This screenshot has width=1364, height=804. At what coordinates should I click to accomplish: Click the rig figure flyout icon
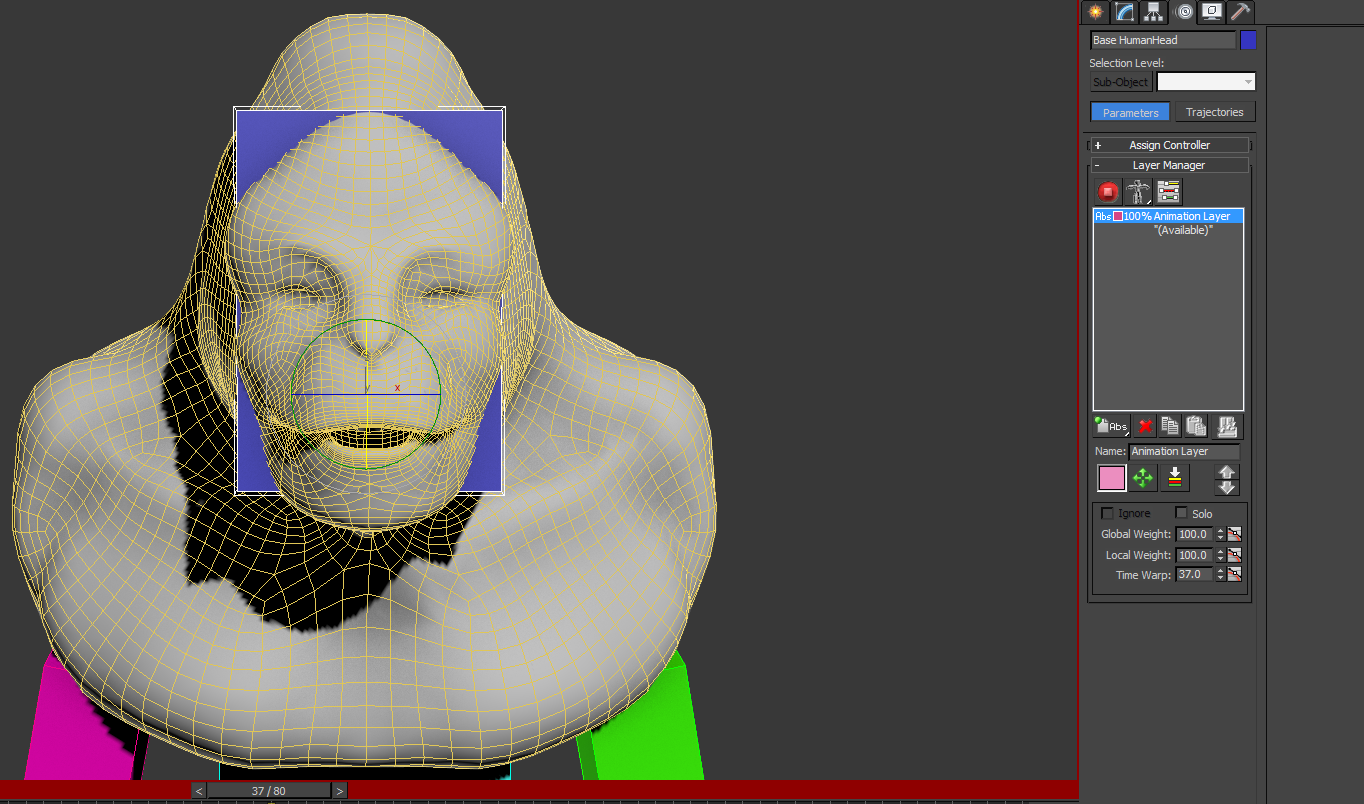tap(1138, 192)
